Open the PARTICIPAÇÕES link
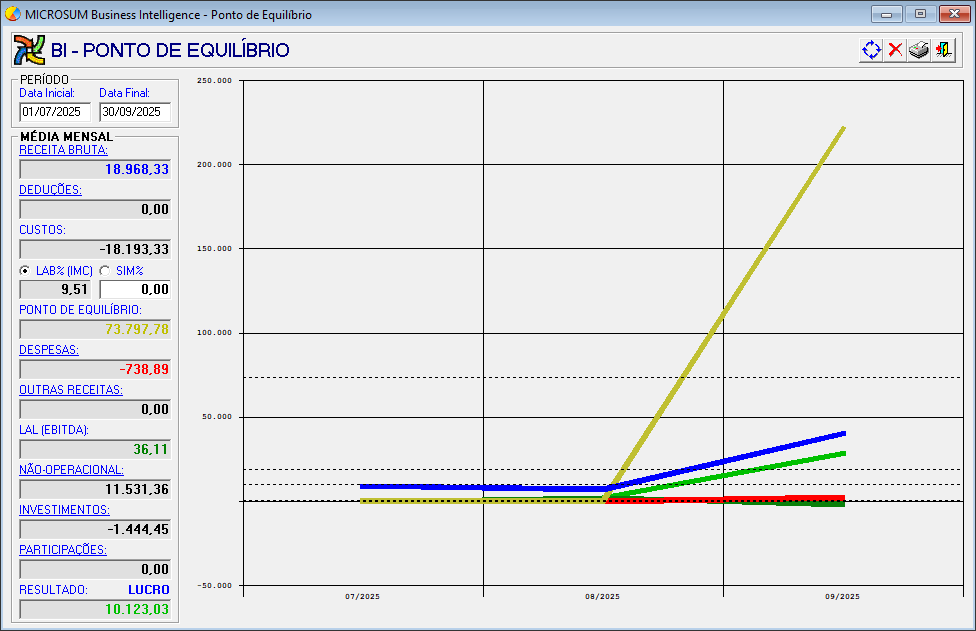This screenshot has height=631, width=976. (63, 549)
